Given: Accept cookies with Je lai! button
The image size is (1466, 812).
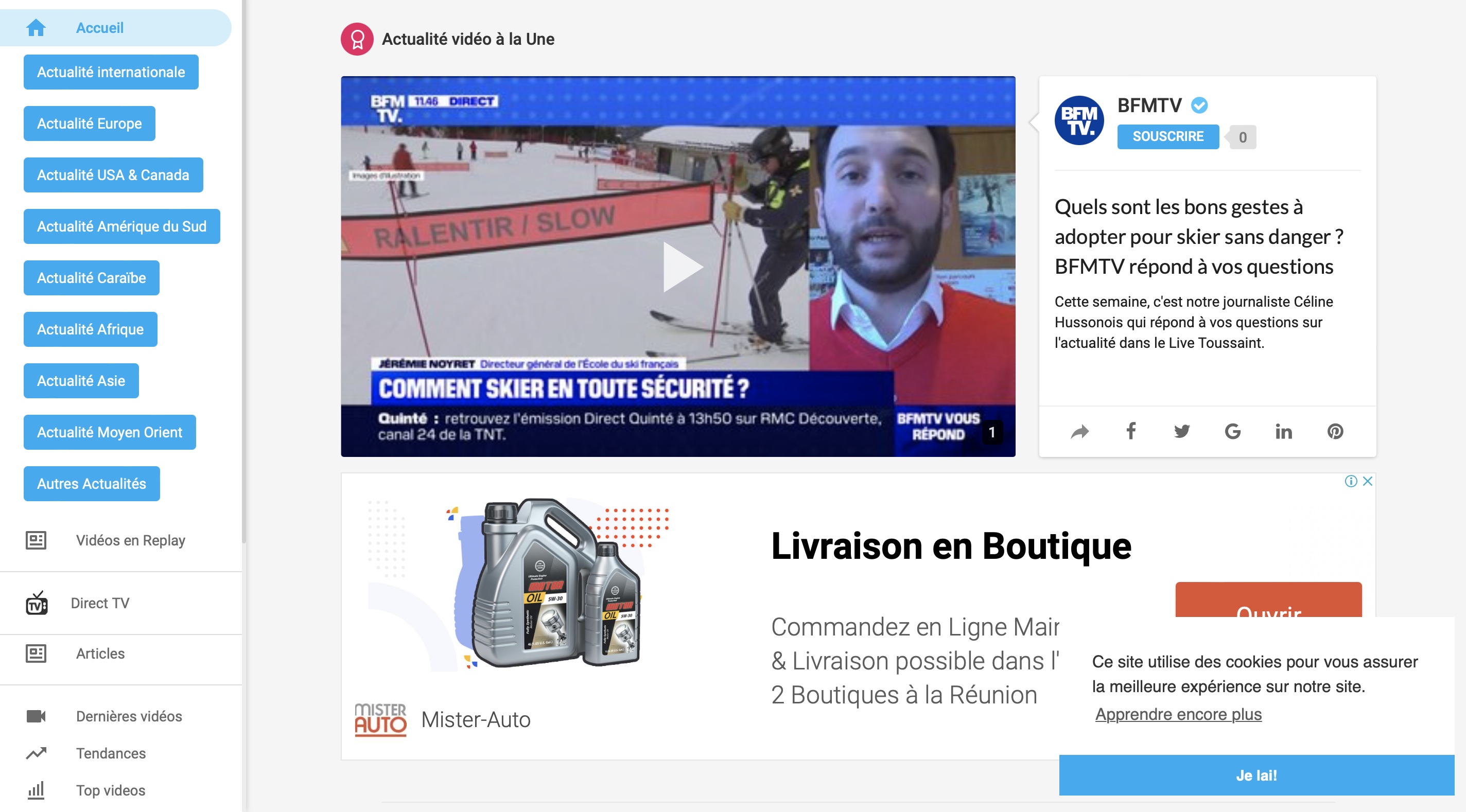Looking at the screenshot, I should [1256, 775].
